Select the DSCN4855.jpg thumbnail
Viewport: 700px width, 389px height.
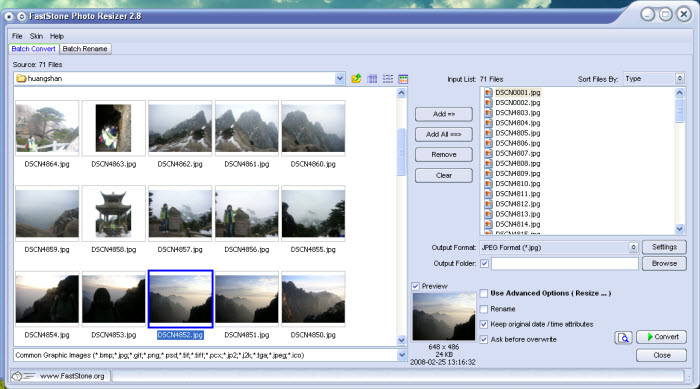coord(313,213)
